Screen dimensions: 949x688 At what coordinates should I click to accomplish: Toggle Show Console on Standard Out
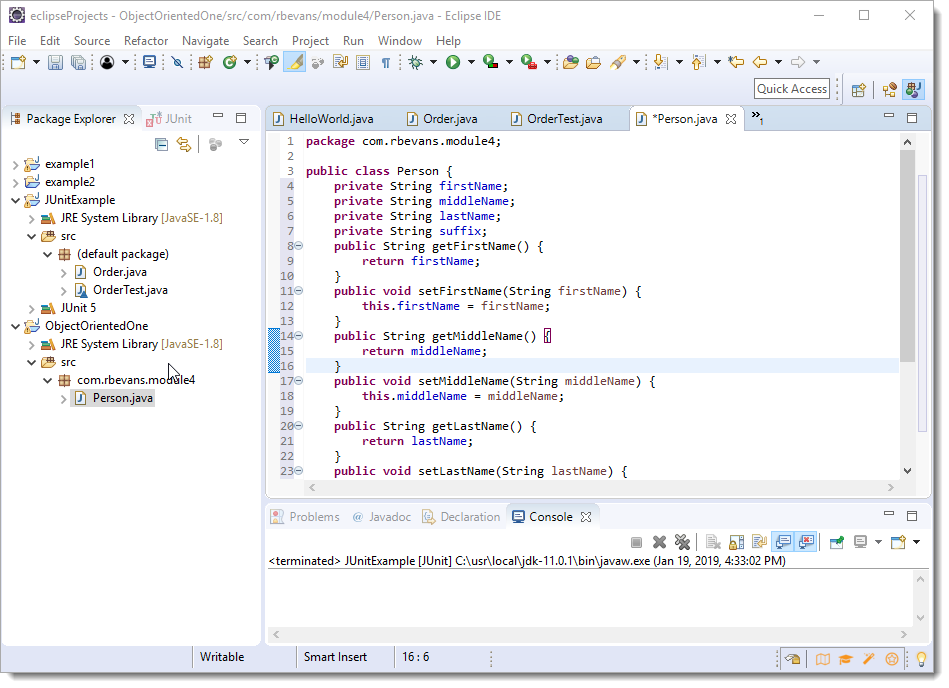click(x=783, y=542)
